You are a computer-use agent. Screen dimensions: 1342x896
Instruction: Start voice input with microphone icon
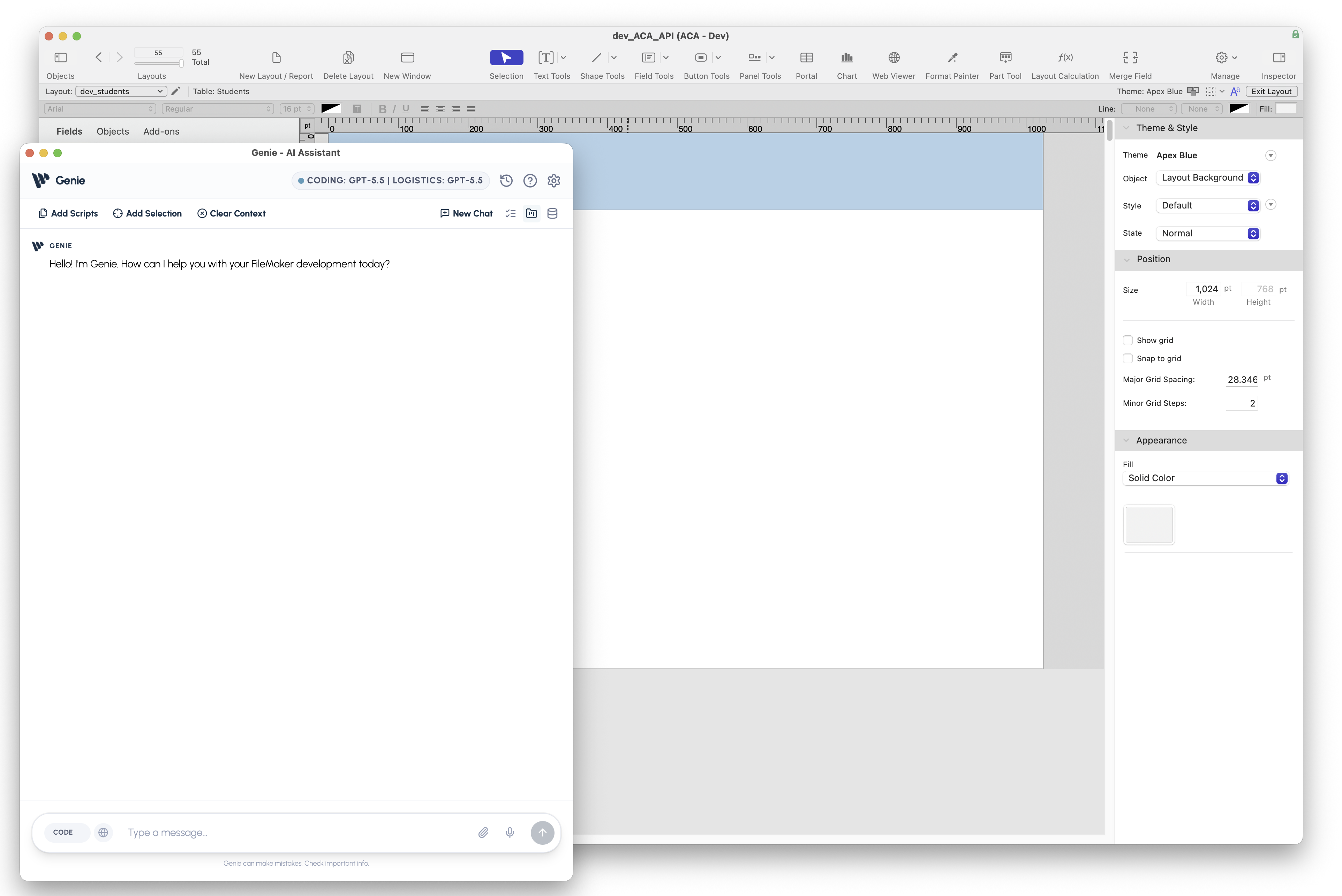(x=509, y=833)
